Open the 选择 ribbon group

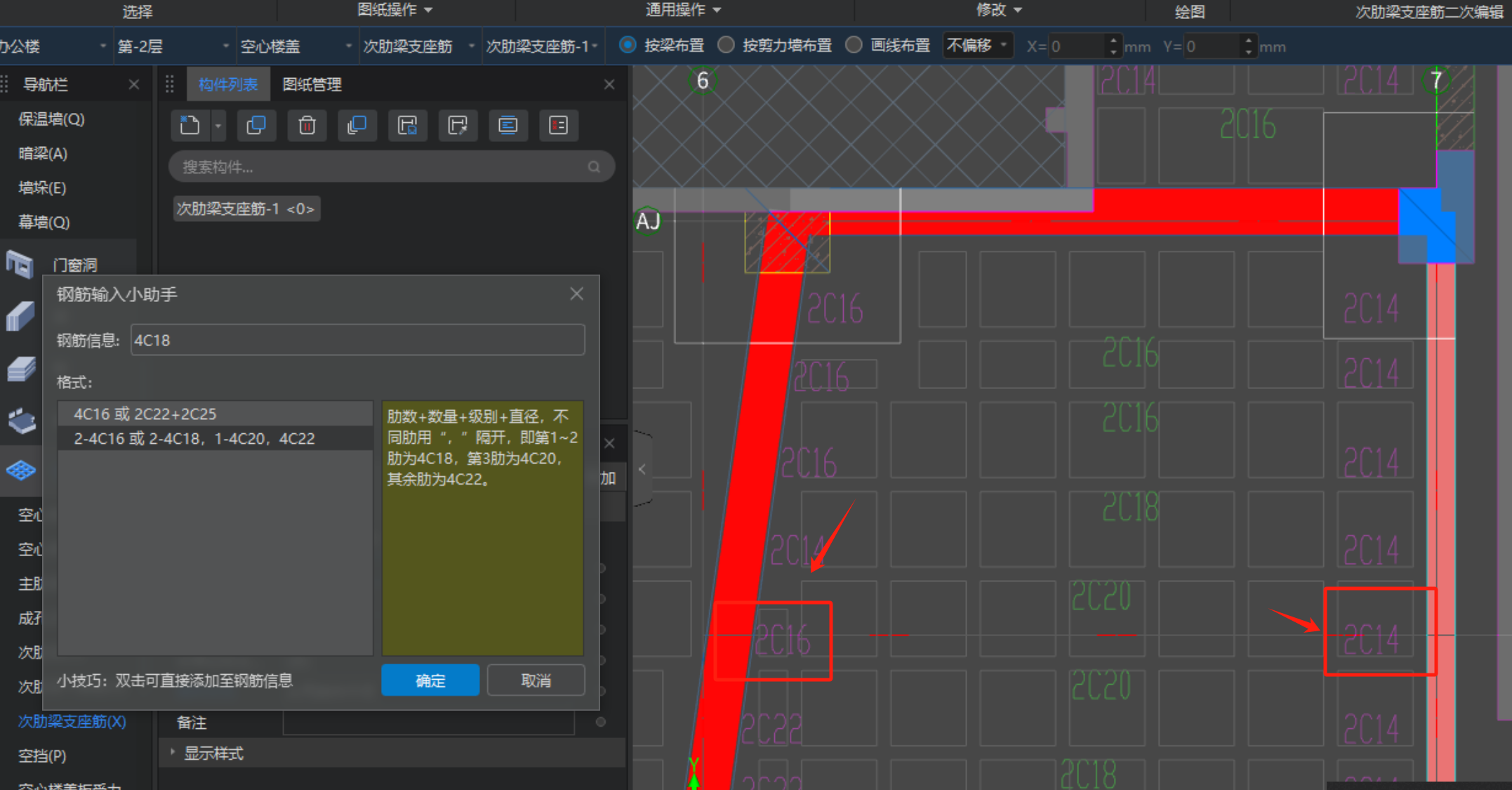coord(137,11)
